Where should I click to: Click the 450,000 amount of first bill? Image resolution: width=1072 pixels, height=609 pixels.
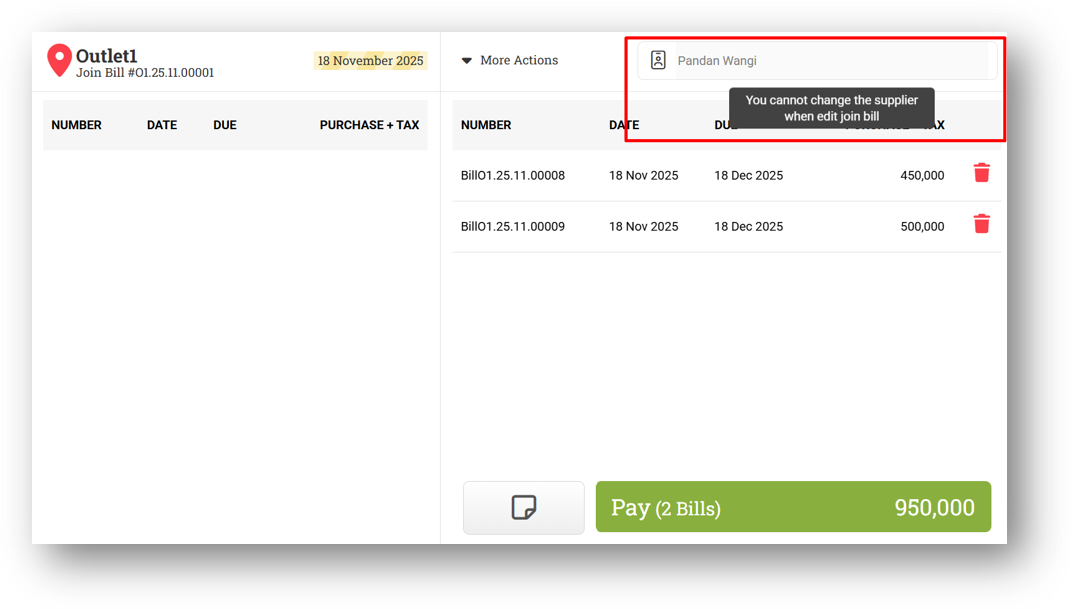[922, 176]
